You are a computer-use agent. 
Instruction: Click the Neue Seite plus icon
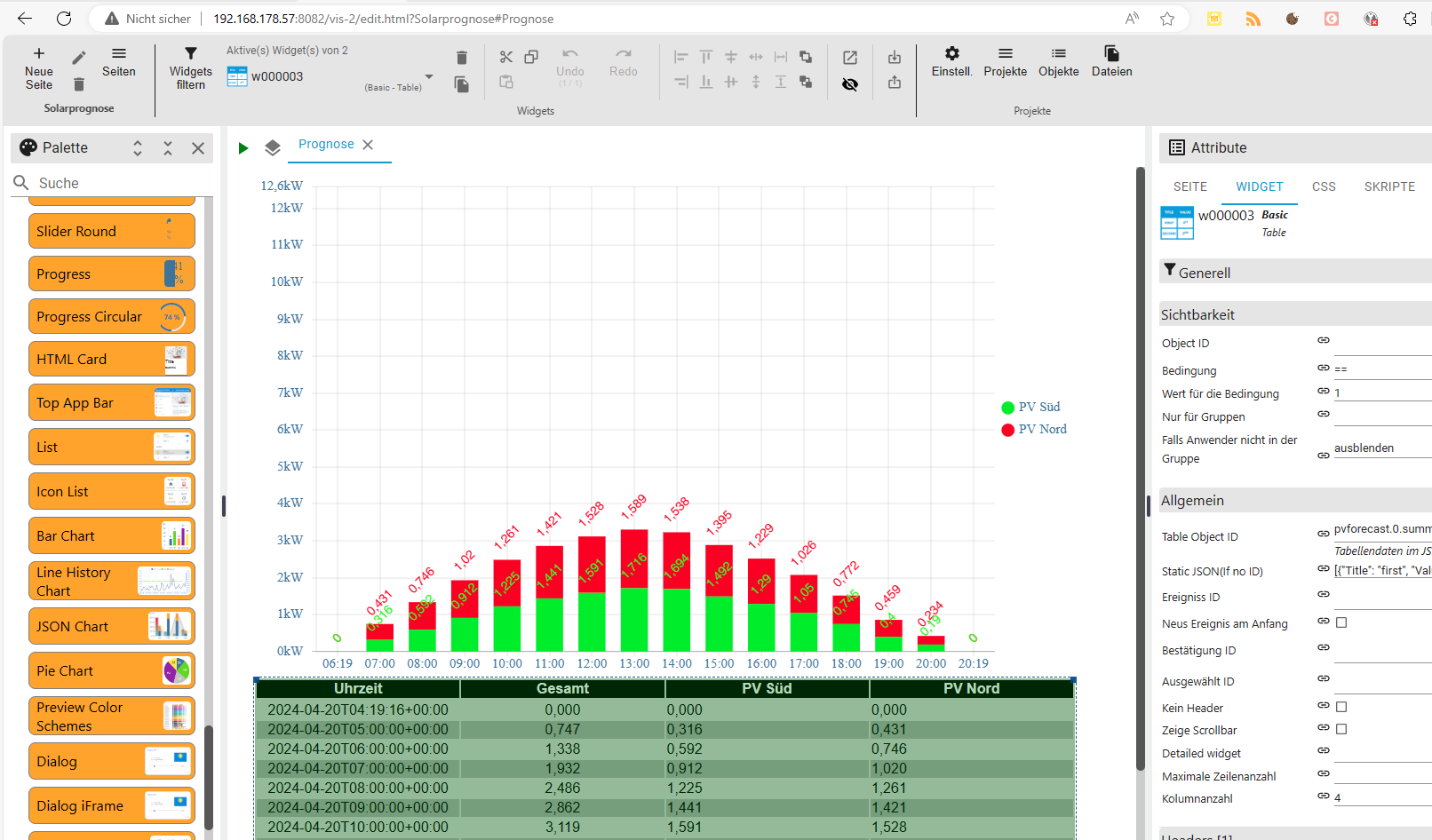tap(39, 53)
